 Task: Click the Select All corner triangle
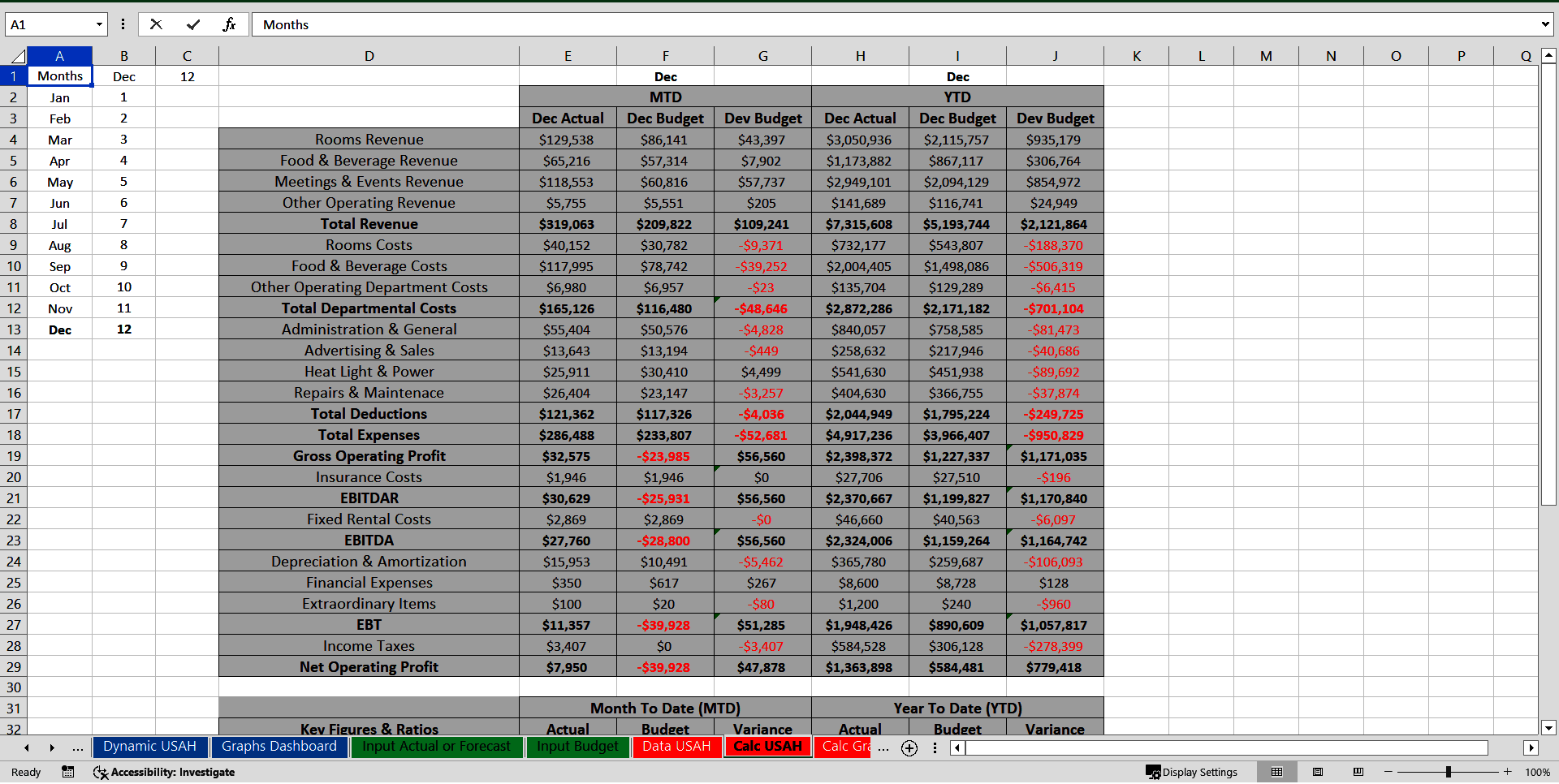(16, 56)
